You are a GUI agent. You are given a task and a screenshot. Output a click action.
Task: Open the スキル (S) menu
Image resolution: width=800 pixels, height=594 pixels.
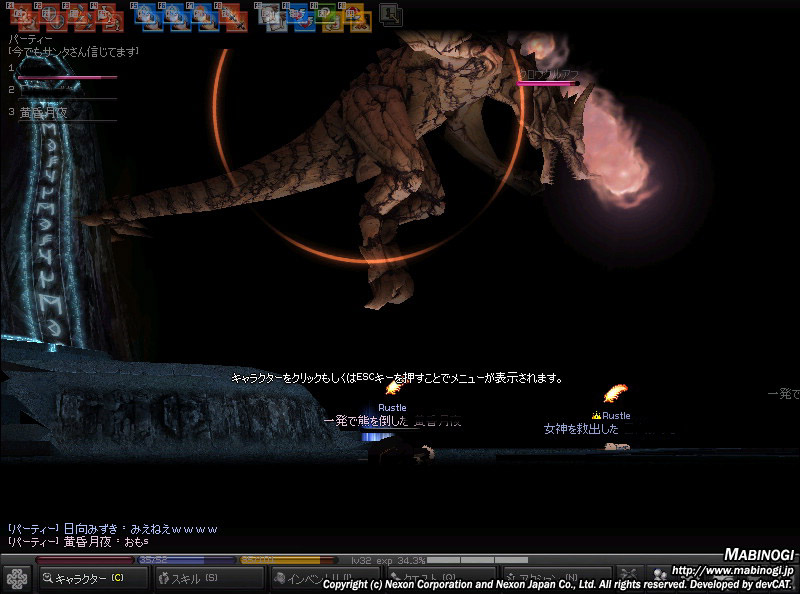[209, 578]
